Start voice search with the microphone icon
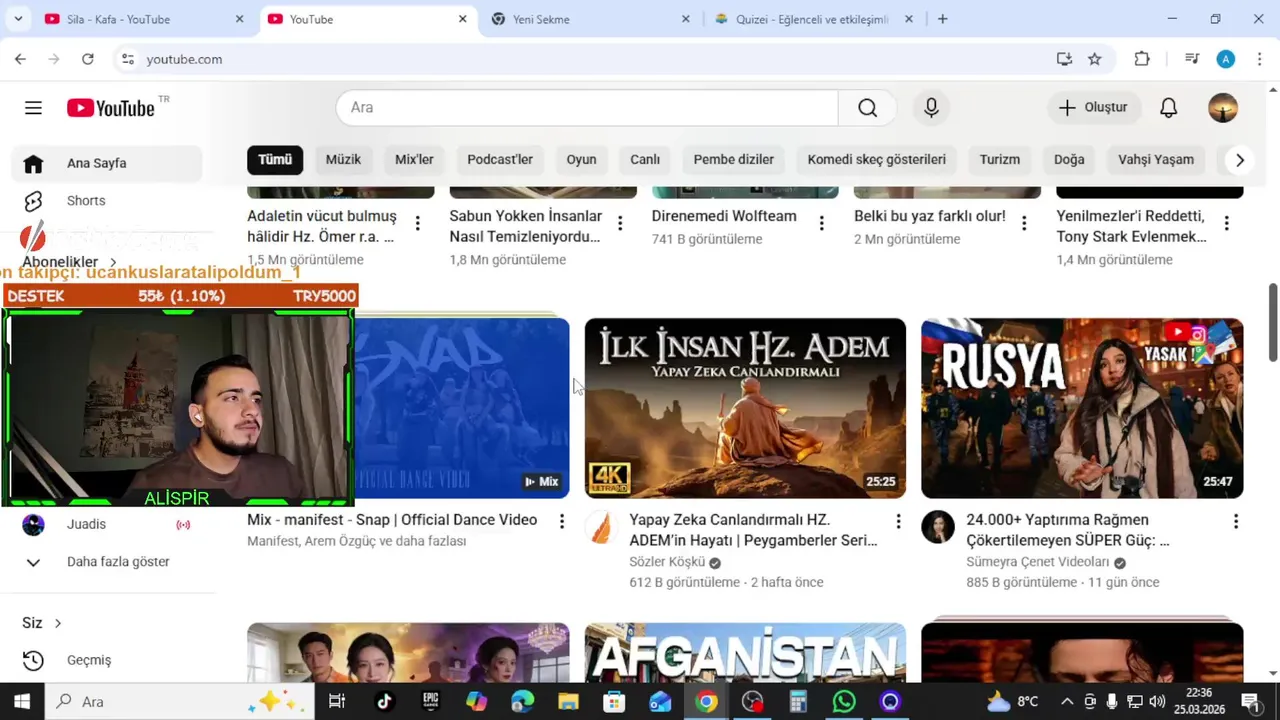Viewport: 1280px width, 720px height. (x=931, y=108)
